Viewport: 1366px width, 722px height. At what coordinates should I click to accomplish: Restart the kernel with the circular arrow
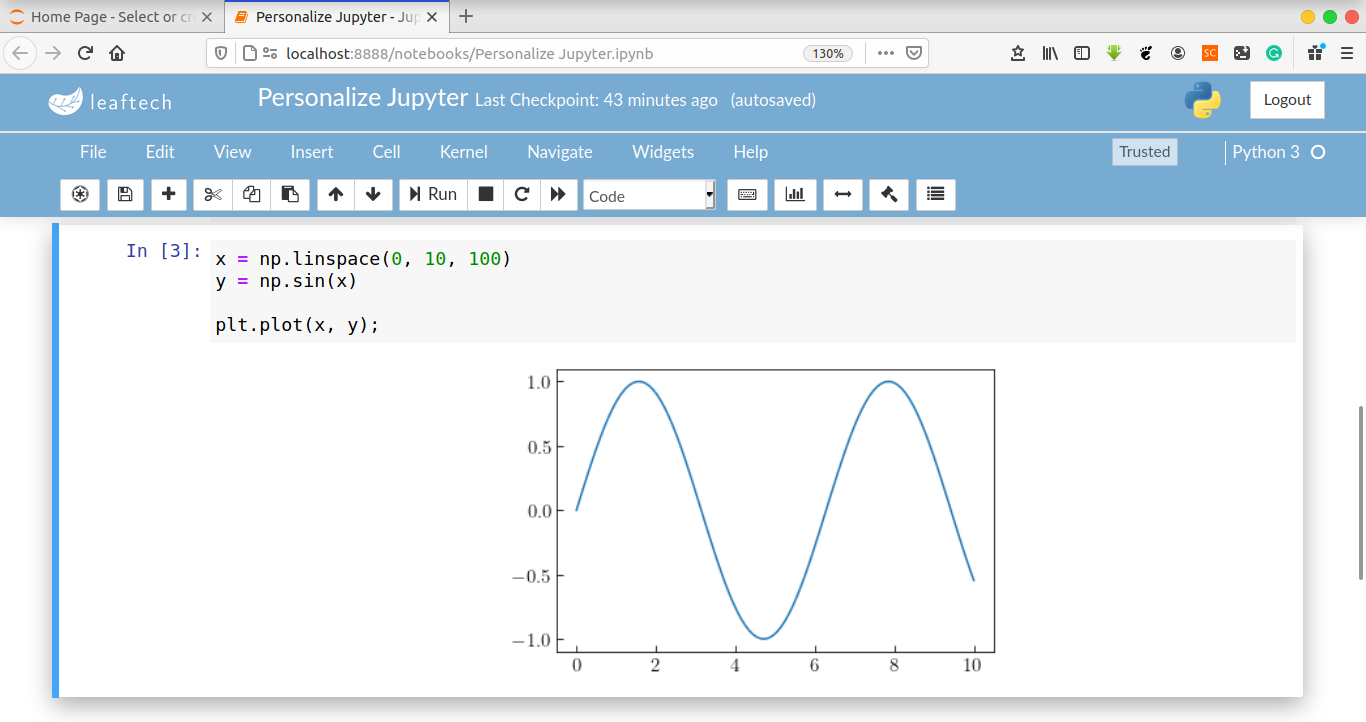tap(522, 195)
